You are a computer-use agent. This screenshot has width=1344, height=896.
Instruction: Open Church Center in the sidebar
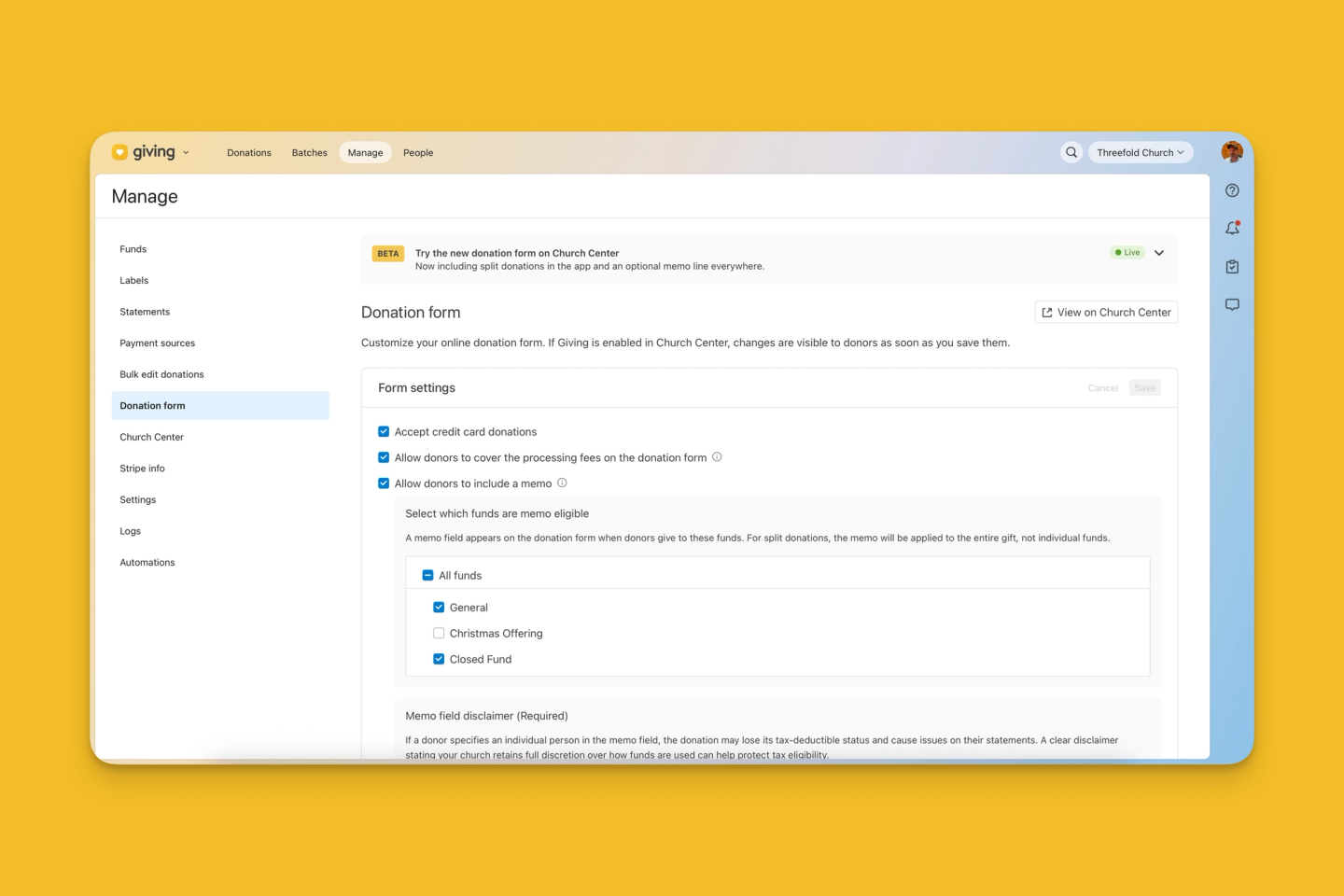coord(152,437)
